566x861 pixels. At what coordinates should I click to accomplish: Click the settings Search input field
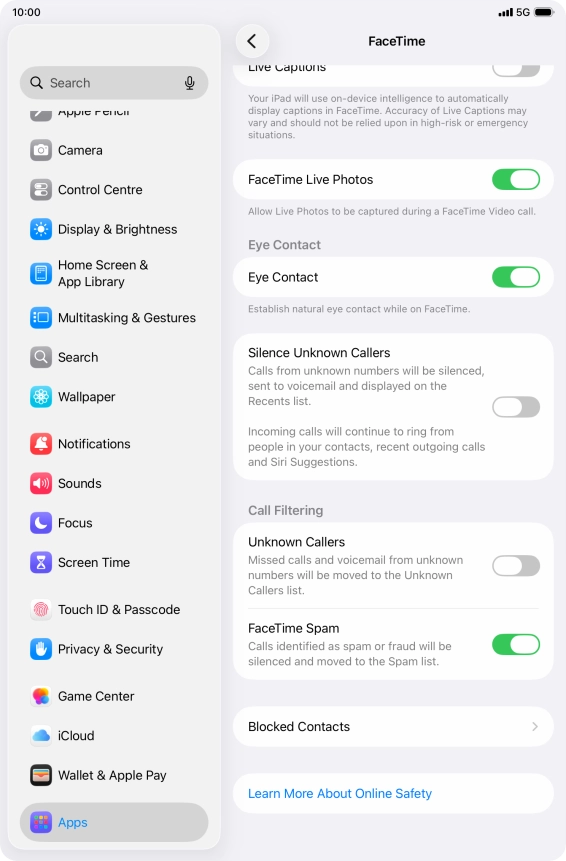click(114, 83)
